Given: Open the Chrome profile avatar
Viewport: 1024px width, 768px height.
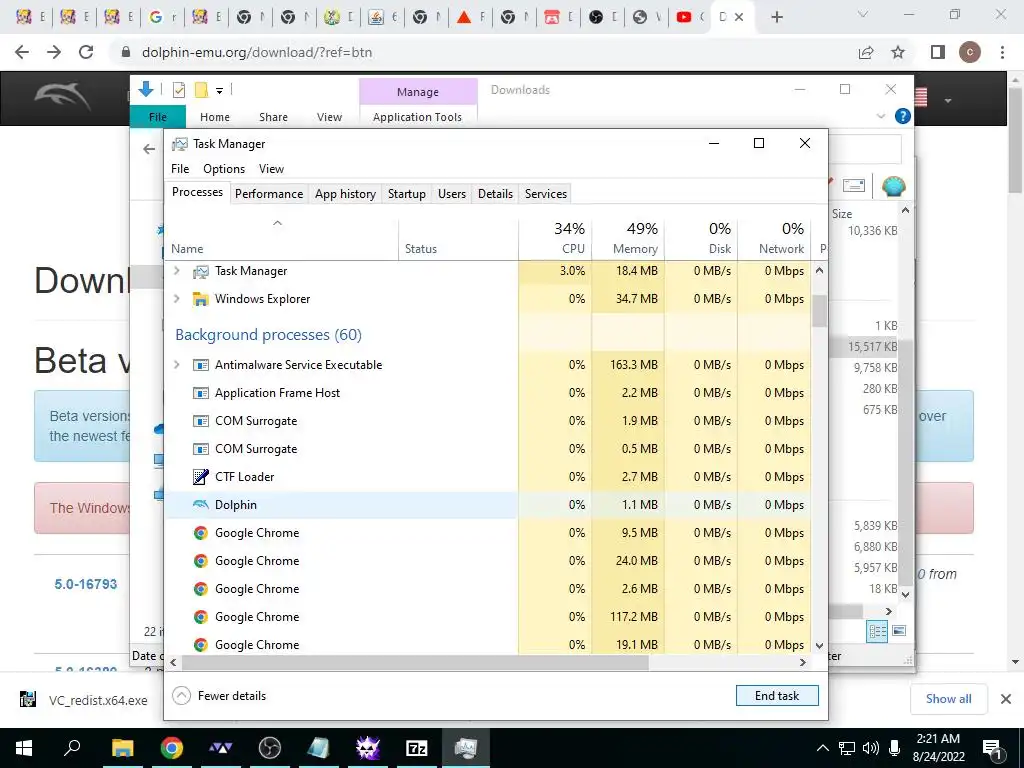Looking at the screenshot, I should (970, 52).
